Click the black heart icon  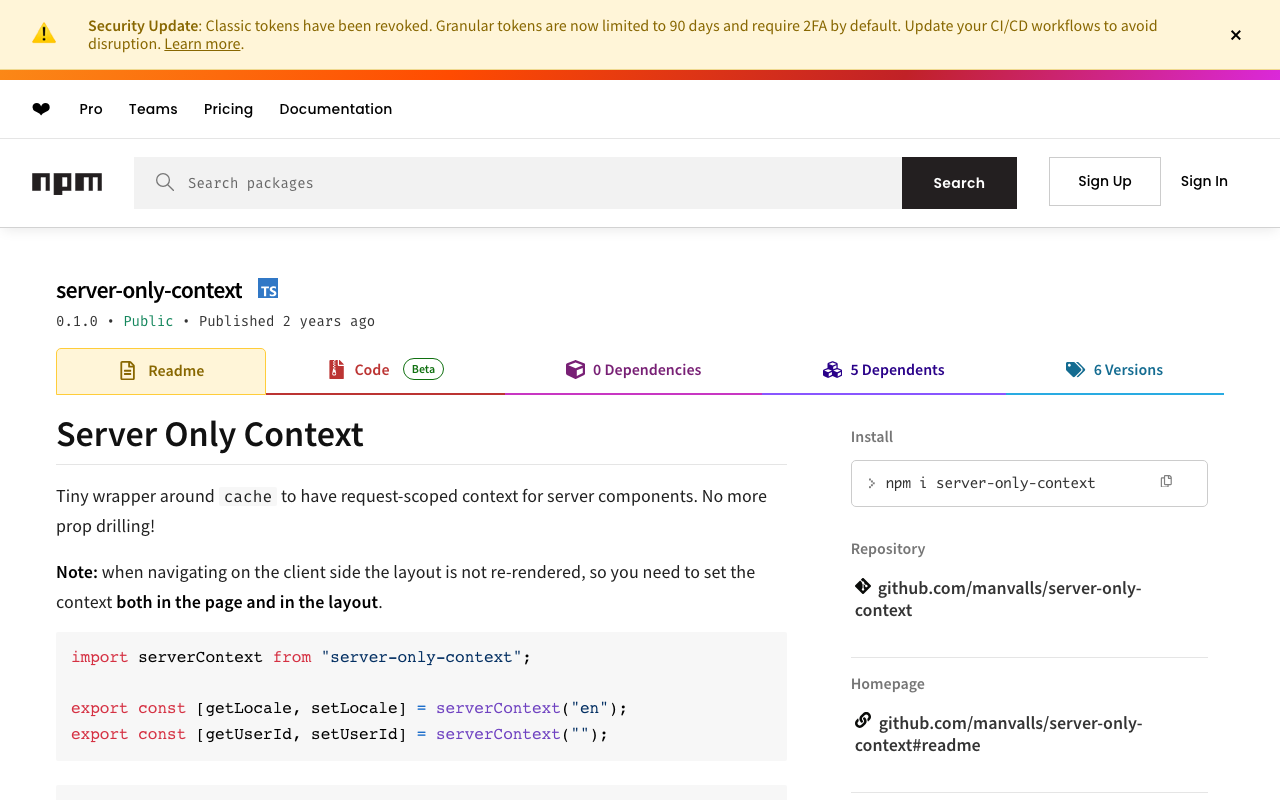click(x=41, y=109)
